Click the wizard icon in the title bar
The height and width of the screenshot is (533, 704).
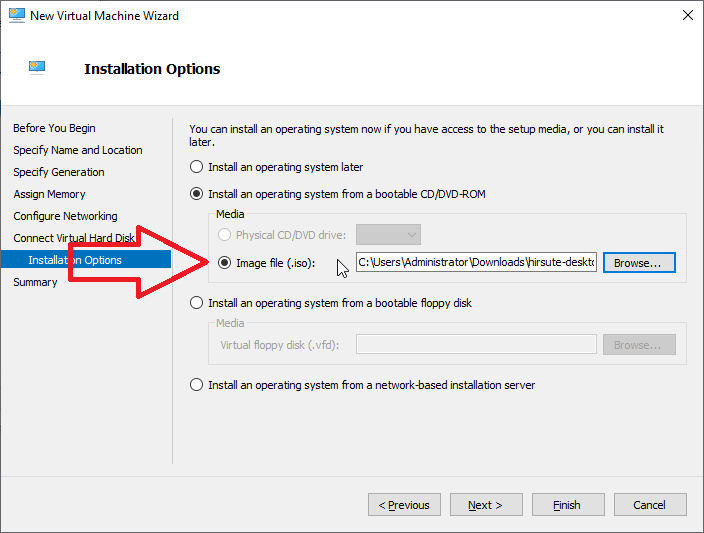(x=16, y=15)
